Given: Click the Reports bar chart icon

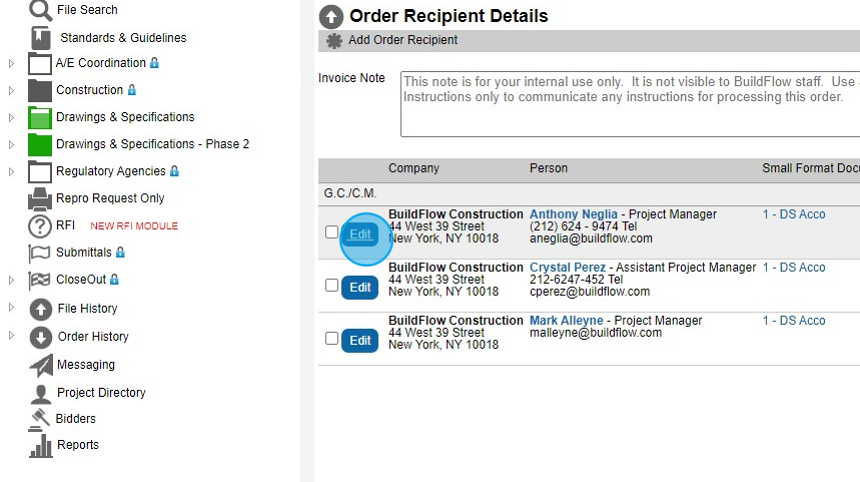Looking at the screenshot, I should (x=40, y=445).
